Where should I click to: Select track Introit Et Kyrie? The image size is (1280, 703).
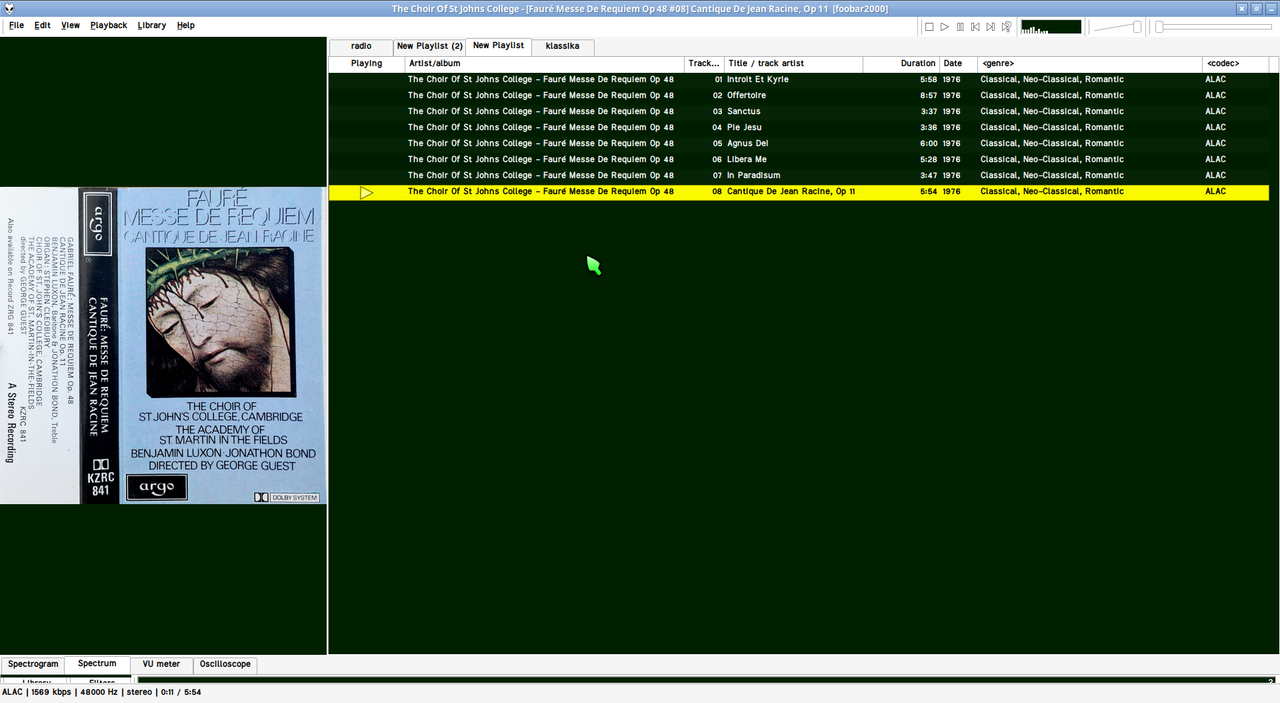(799, 79)
